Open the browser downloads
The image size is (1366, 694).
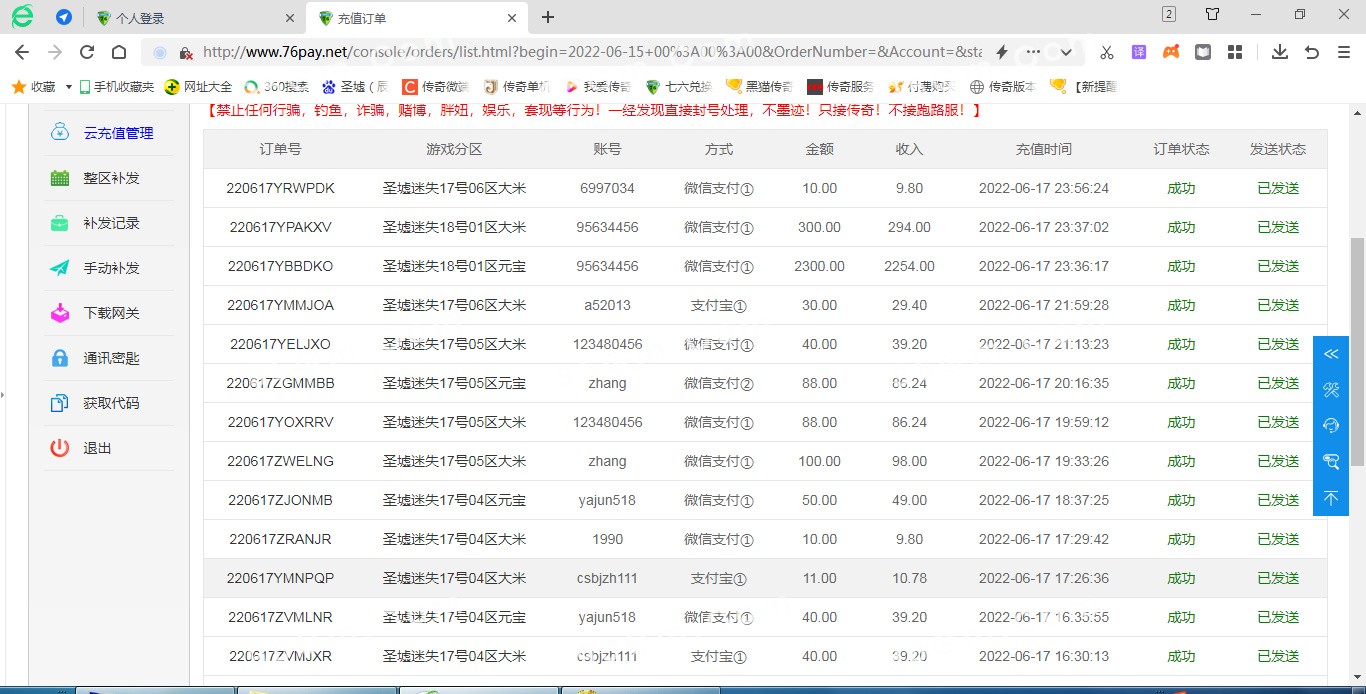[x=1279, y=52]
